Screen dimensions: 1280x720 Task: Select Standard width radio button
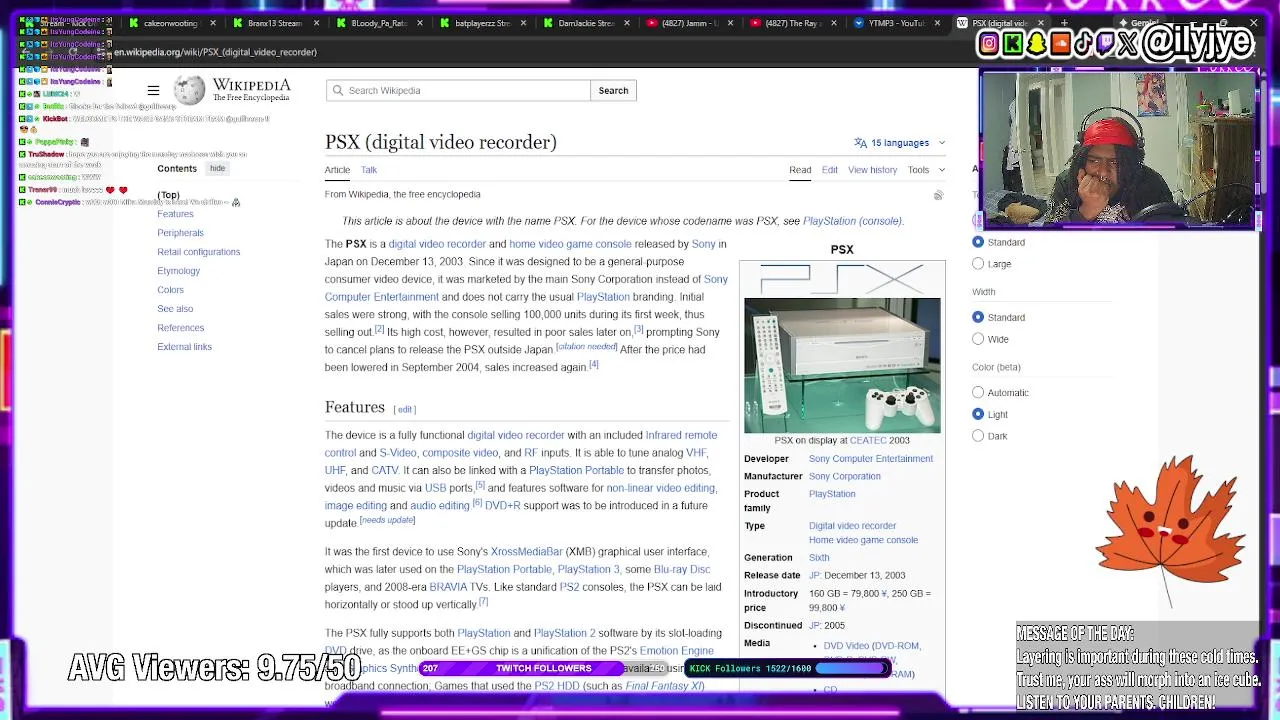(978, 317)
